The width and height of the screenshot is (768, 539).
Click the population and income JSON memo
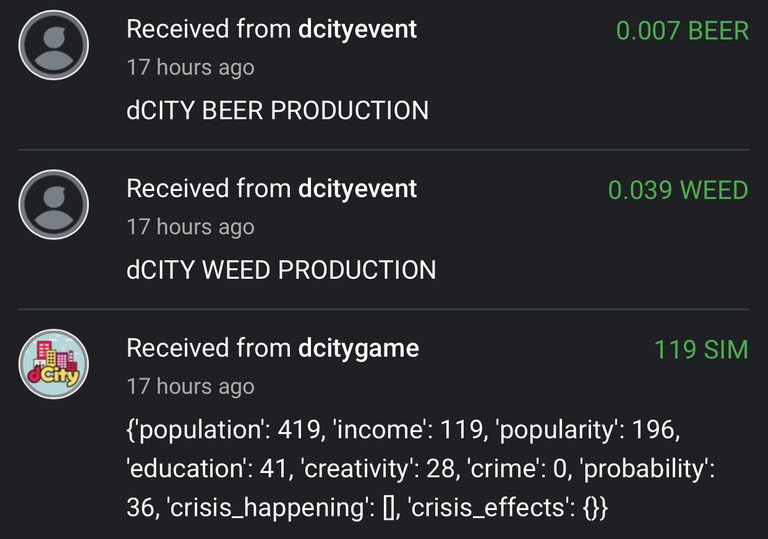pos(420,468)
